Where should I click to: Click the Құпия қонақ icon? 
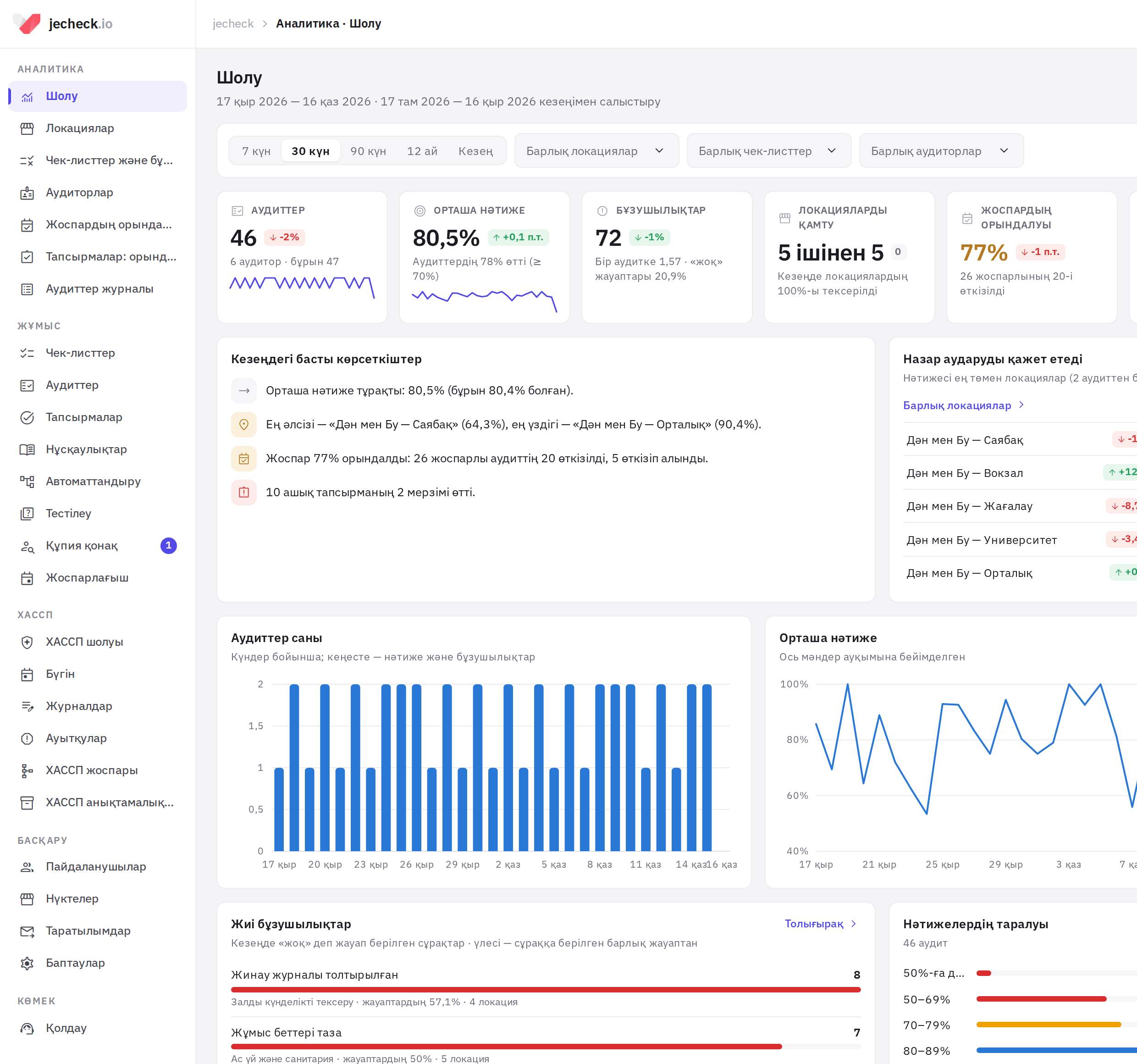click(x=27, y=546)
